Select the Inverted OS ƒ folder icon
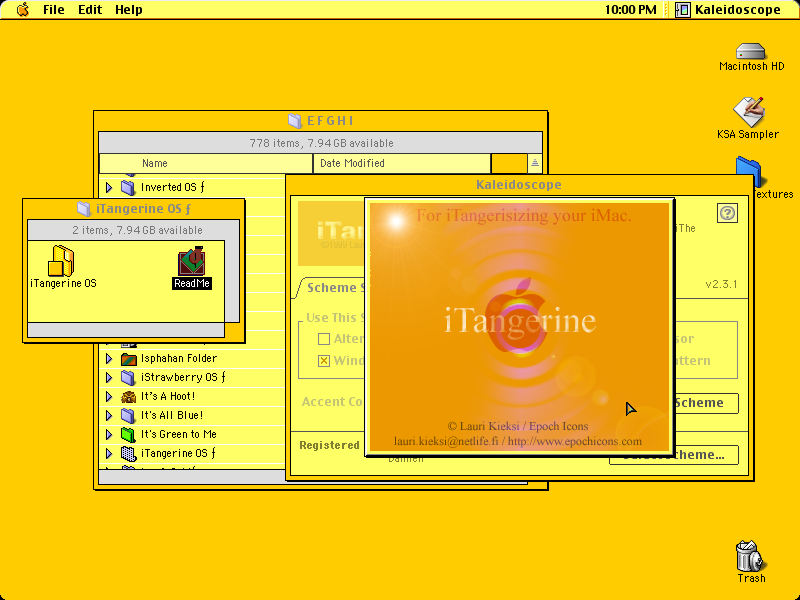 click(128, 187)
